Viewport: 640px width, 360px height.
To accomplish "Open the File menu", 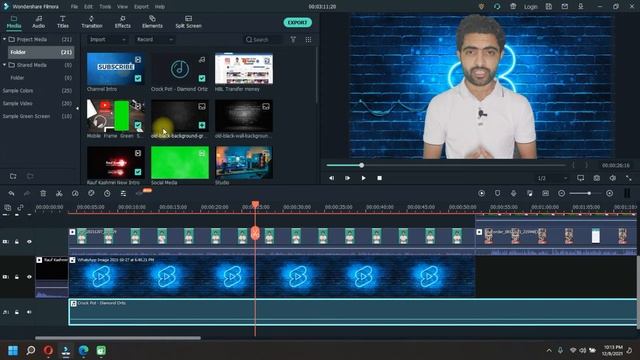I will (x=74, y=7).
